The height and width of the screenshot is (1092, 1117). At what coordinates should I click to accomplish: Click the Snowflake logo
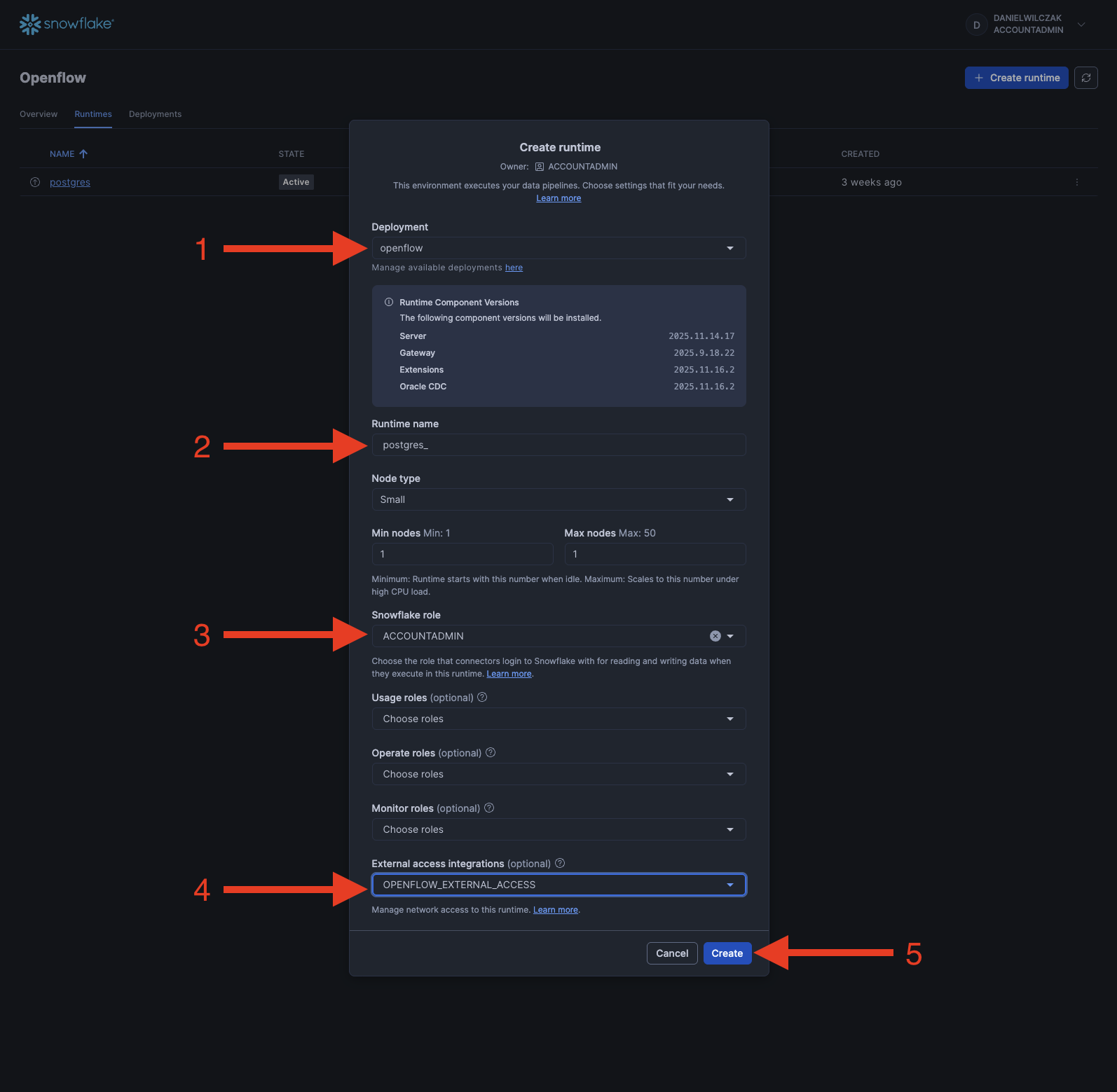coord(66,24)
